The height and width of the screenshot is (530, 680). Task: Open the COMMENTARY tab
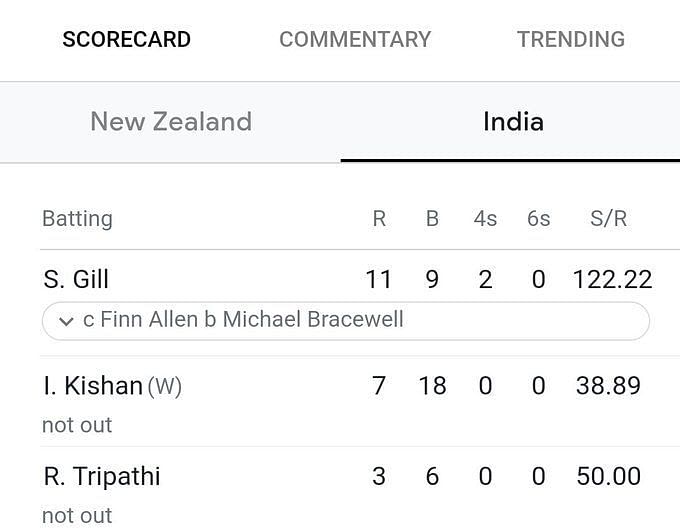pos(355,39)
